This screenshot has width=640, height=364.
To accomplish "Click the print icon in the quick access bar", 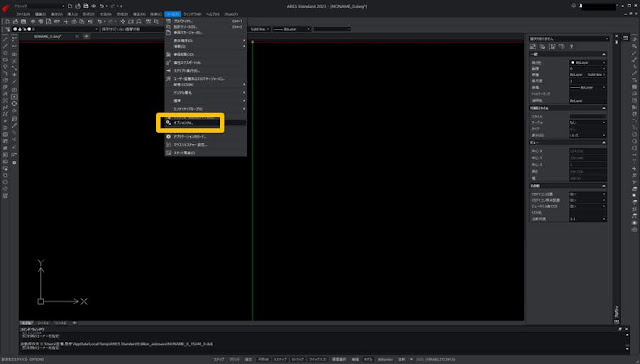I will pyautogui.click(x=94, y=6).
